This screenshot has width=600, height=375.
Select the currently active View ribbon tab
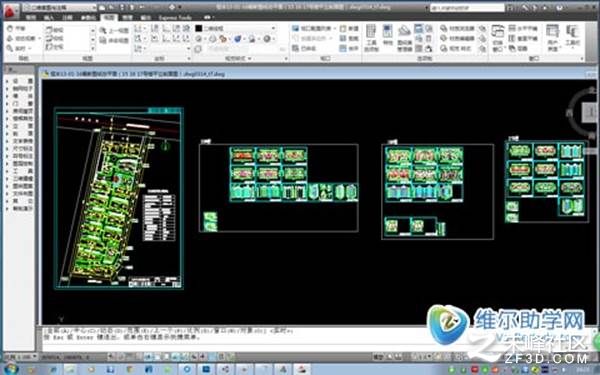109,18
